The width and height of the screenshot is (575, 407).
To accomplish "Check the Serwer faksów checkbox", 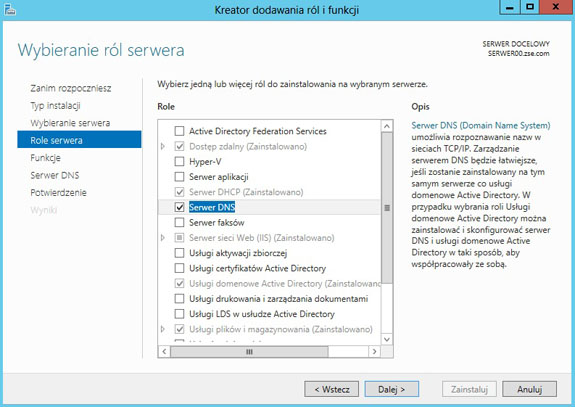I will point(179,222).
